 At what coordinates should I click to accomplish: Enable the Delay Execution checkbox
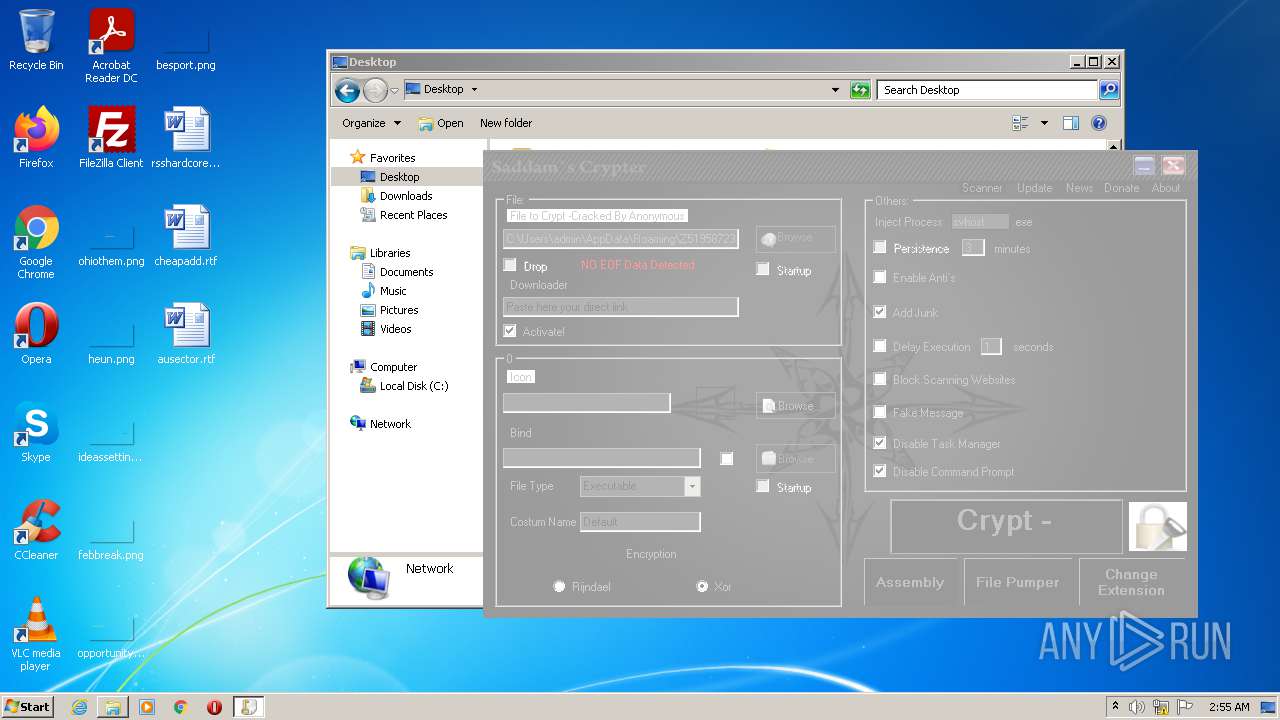point(880,346)
